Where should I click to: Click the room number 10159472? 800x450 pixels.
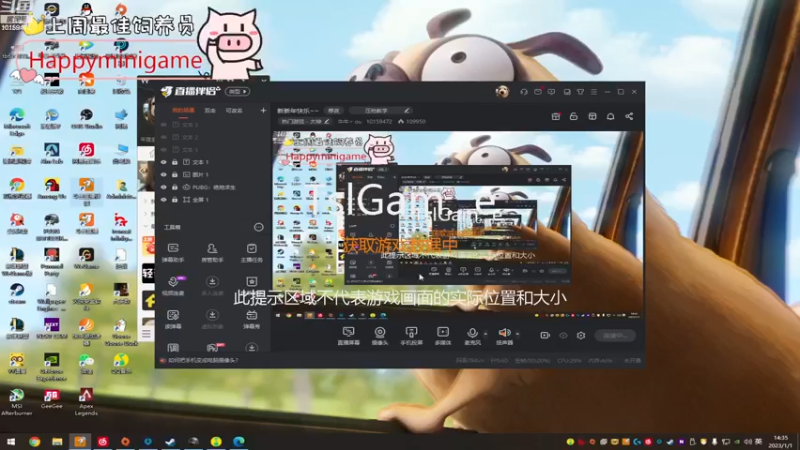click(x=379, y=121)
